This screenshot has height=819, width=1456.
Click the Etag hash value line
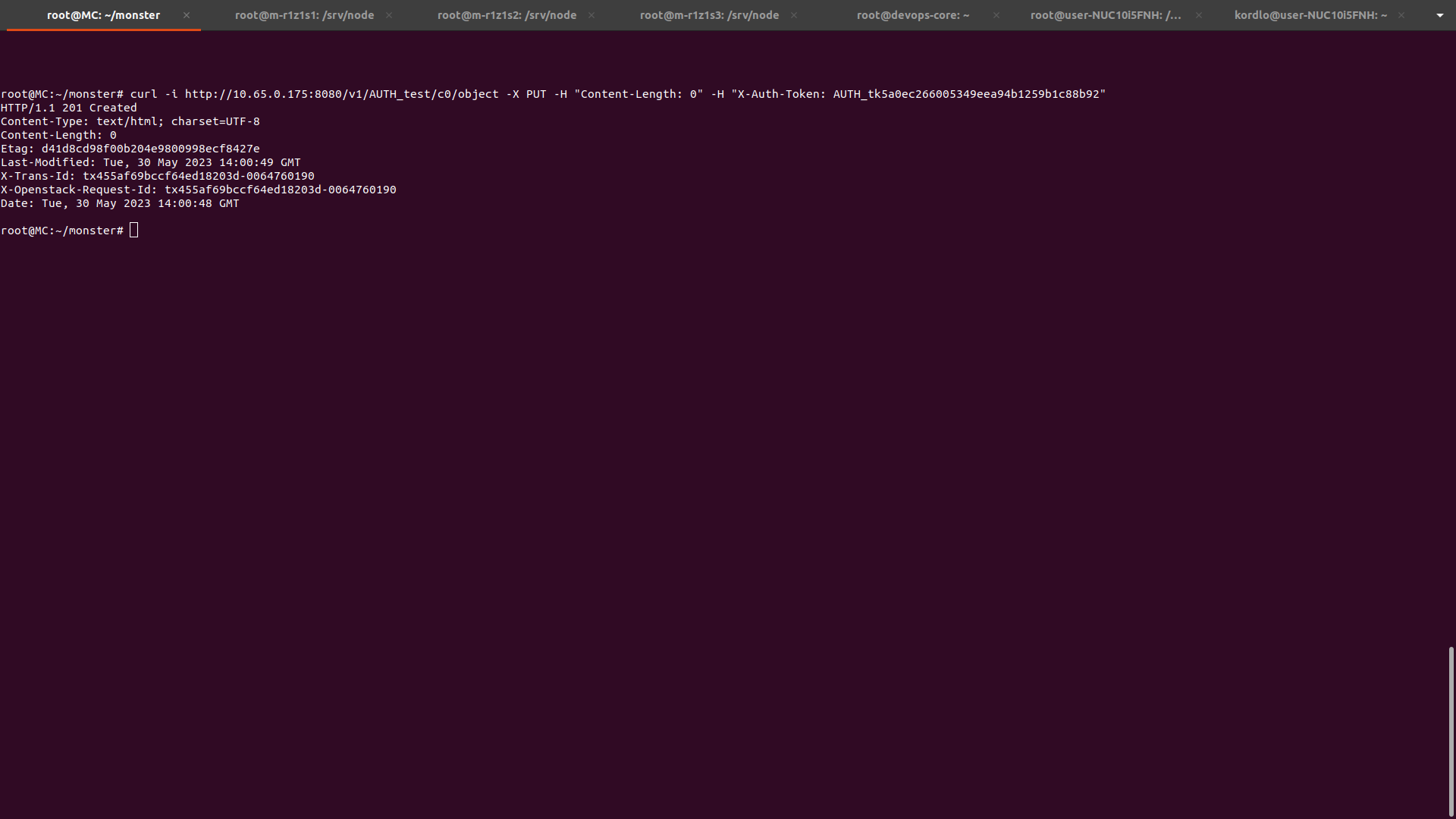150,149
